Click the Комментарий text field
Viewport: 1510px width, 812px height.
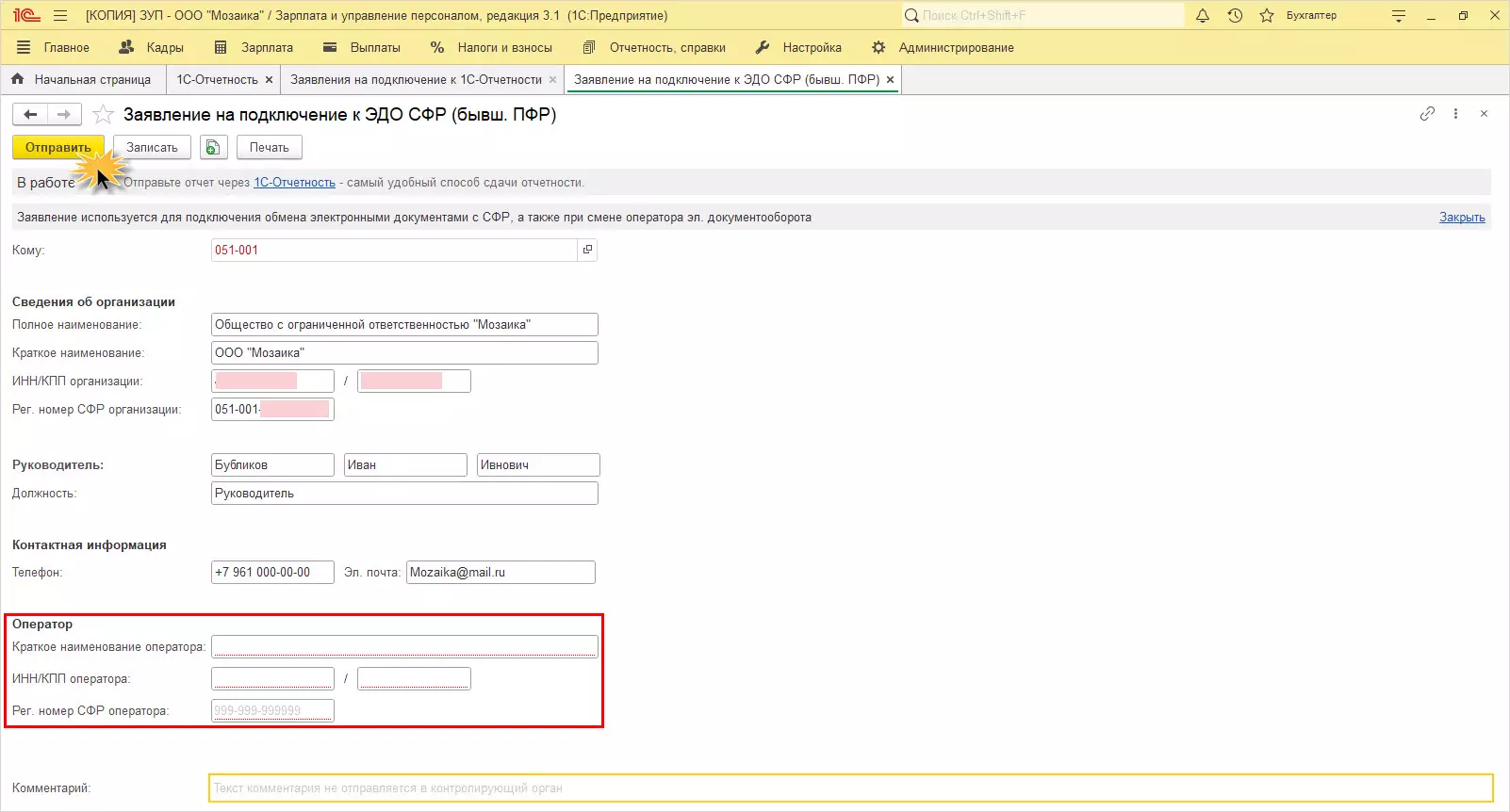pyautogui.click(x=851, y=788)
